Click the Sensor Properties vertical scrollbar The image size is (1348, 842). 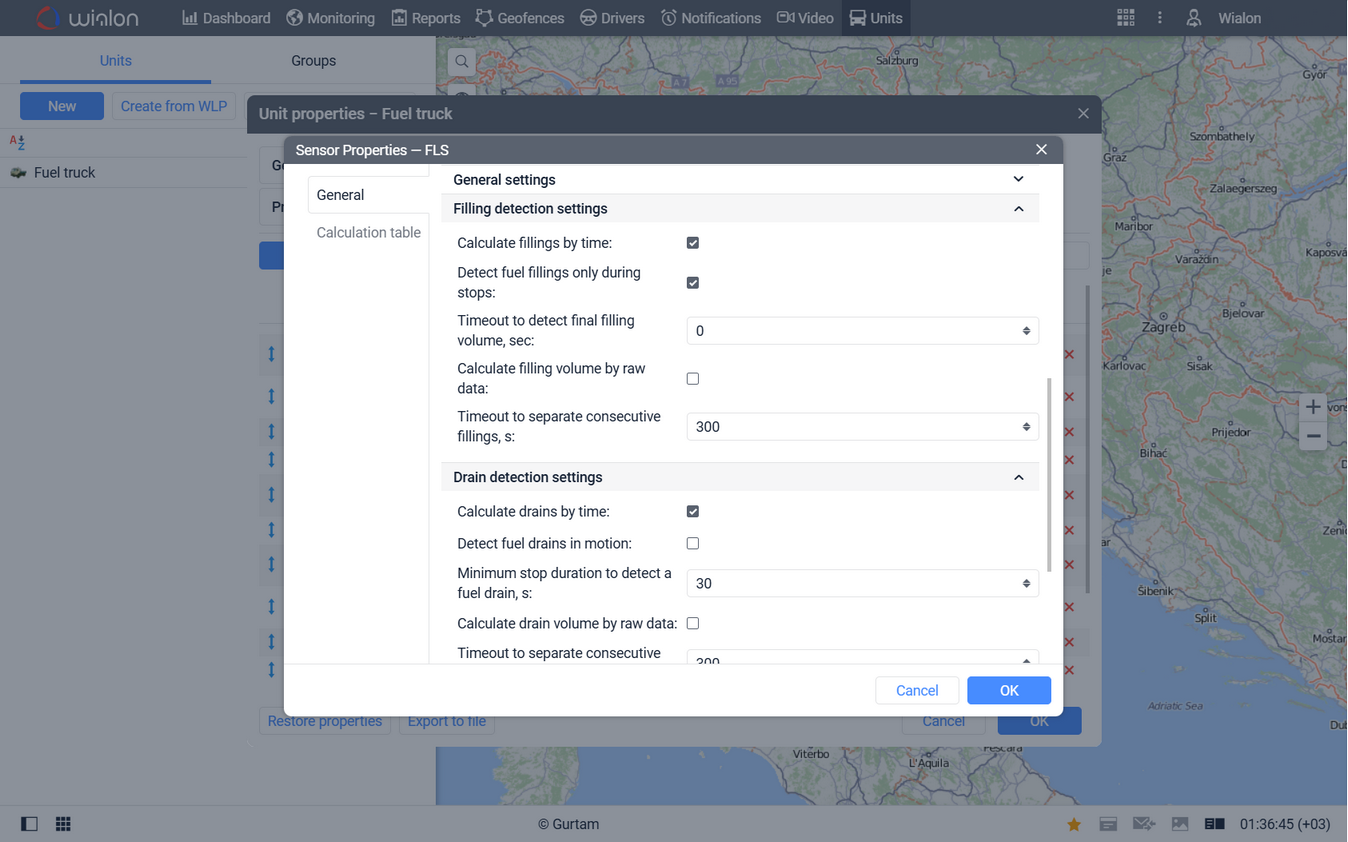1049,475
